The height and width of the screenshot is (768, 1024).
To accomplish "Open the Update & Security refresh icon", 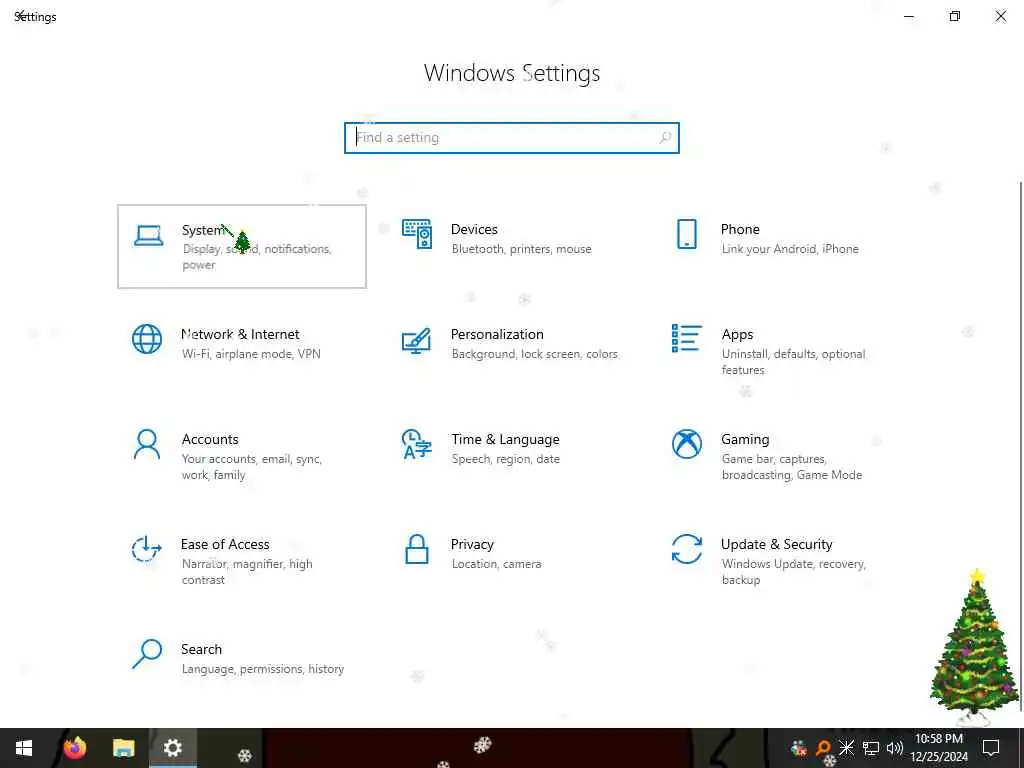I will click(686, 549).
